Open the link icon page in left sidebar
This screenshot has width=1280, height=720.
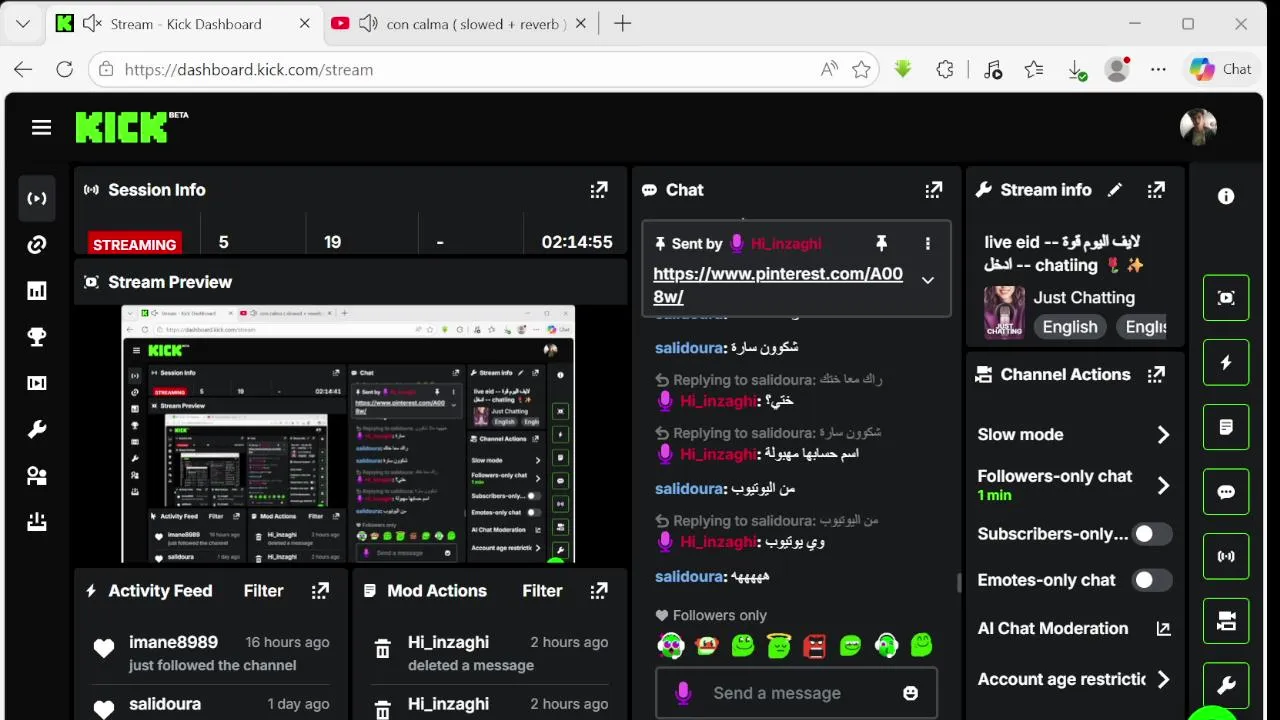[x=37, y=245]
